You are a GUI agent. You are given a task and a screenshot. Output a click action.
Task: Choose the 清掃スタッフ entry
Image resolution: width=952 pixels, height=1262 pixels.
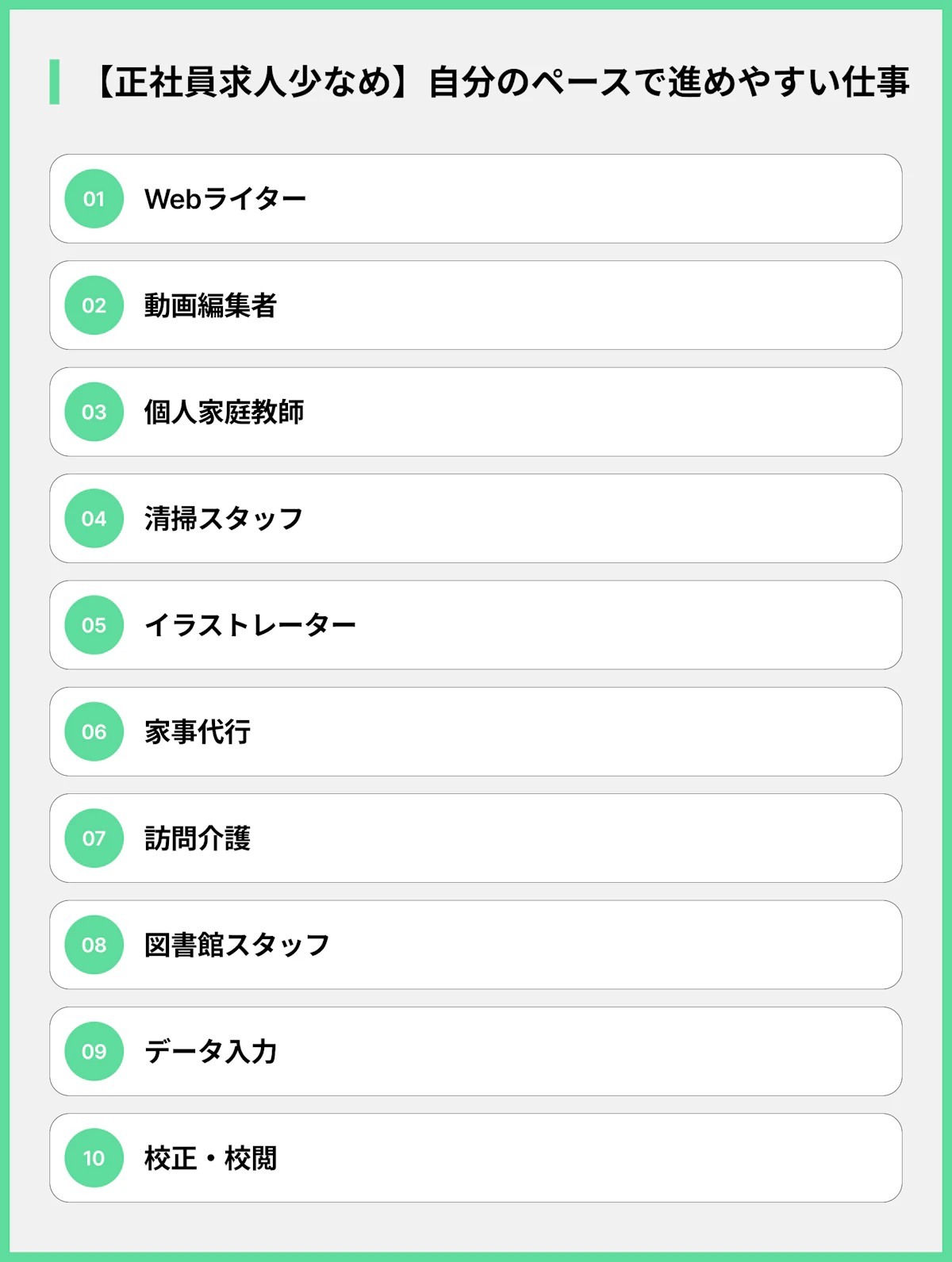pos(224,519)
